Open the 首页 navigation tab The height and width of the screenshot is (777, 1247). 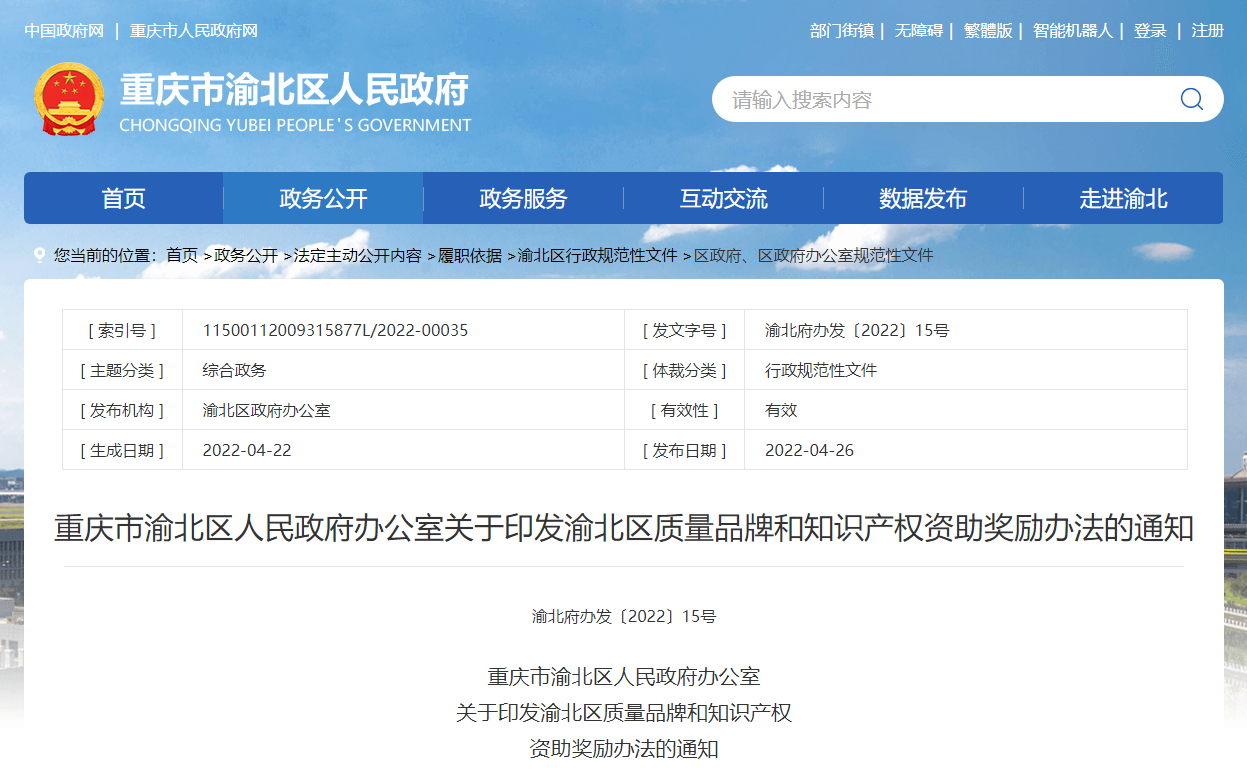(x=124, y=199)
